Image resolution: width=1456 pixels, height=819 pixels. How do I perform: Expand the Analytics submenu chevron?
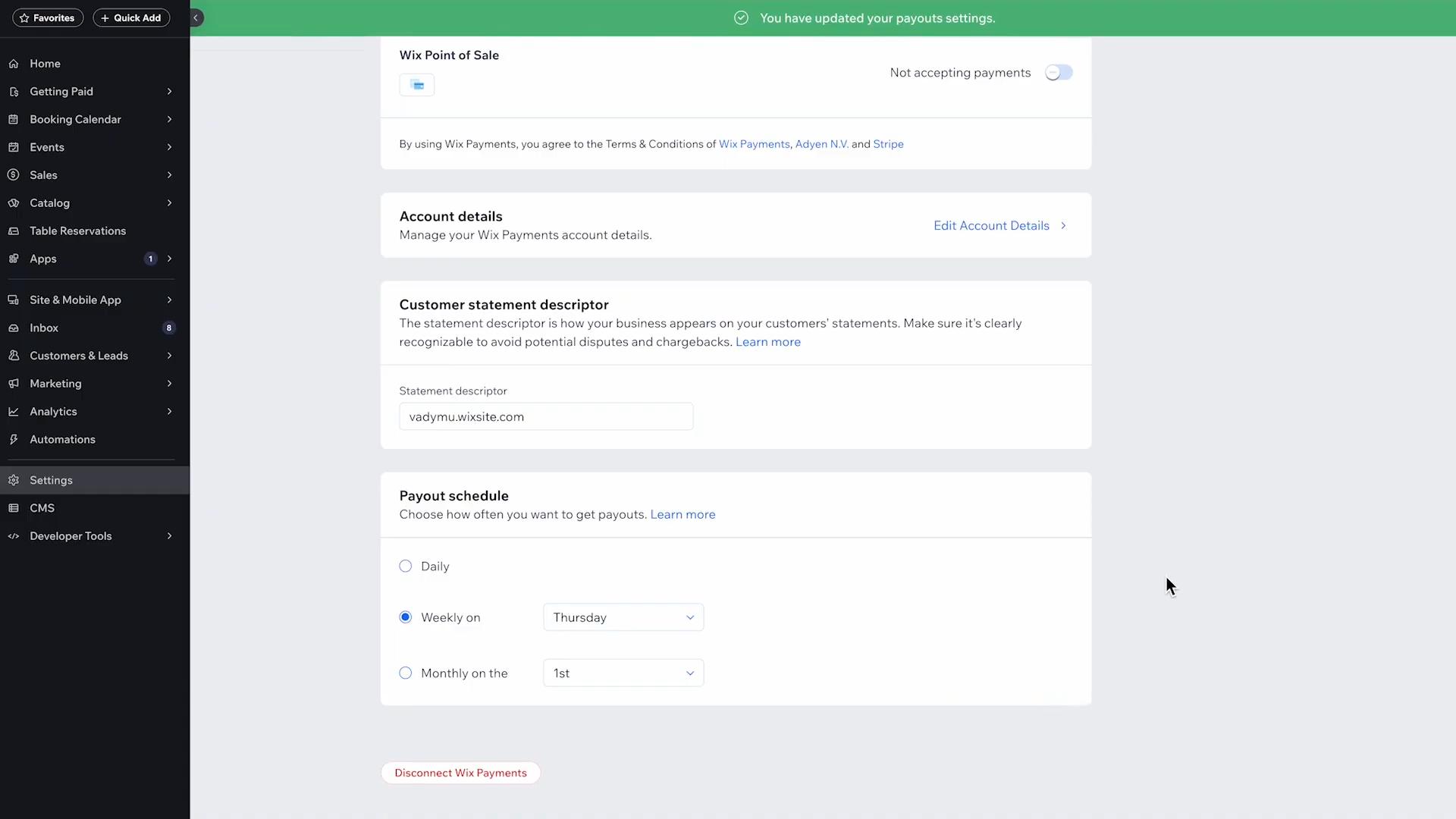tap(169, 412)
